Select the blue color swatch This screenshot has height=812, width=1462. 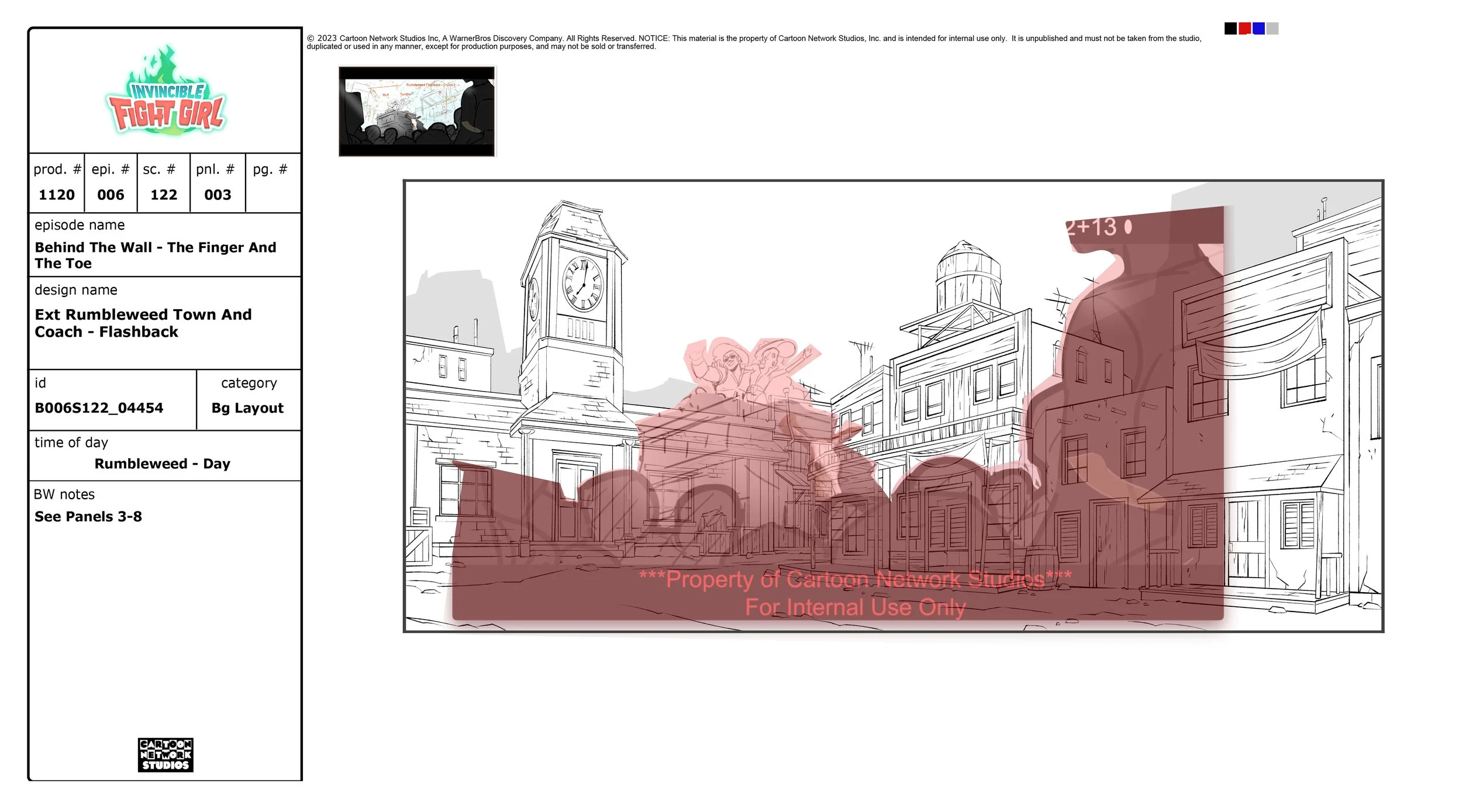(1258, 29)
